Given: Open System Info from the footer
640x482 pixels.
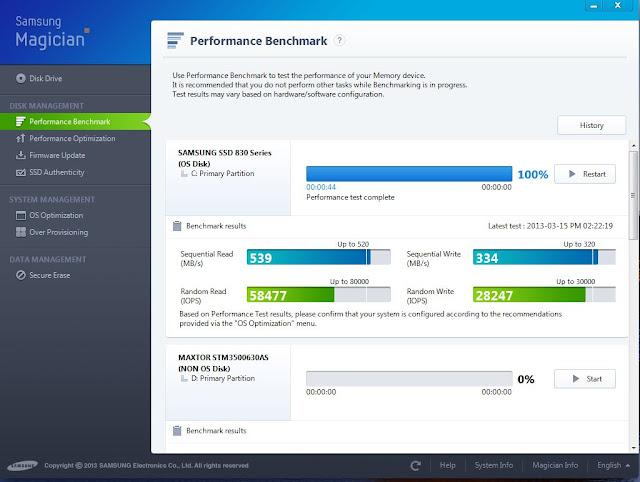Looking at the screenshot, I should point(494,465).
